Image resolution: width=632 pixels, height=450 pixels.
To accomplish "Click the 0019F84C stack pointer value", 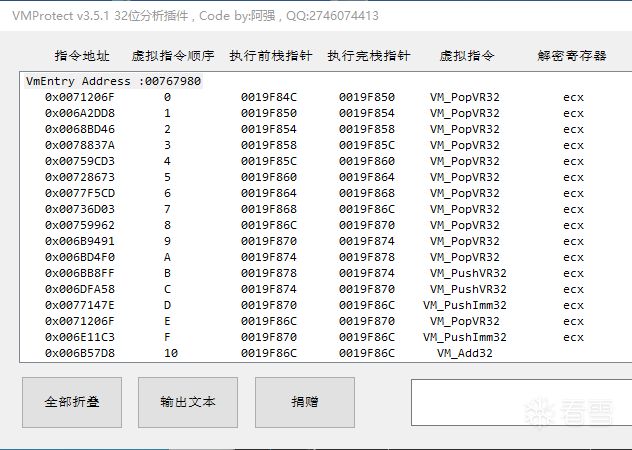I will pyautogui.click(x=269, y=98).
